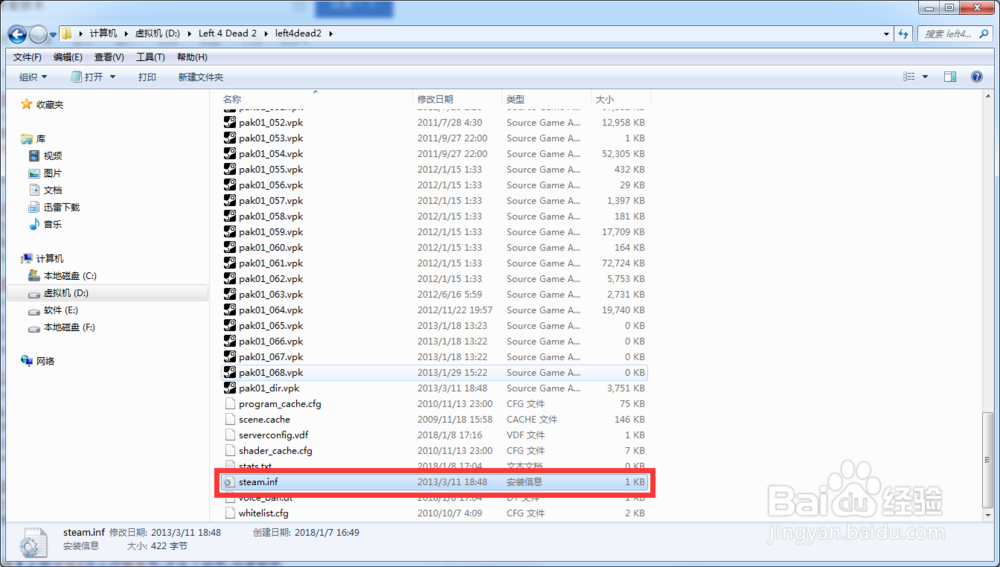The width and height of the screenshot is (1000, 567).
Task: Go back with the Back arrow button
Action: tap(17, 34)
